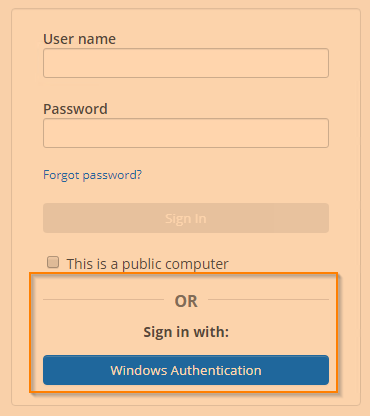Click the 'This is a public computer' label
Image resolution: width=370 pixels, height=416 pixels.
147,264
